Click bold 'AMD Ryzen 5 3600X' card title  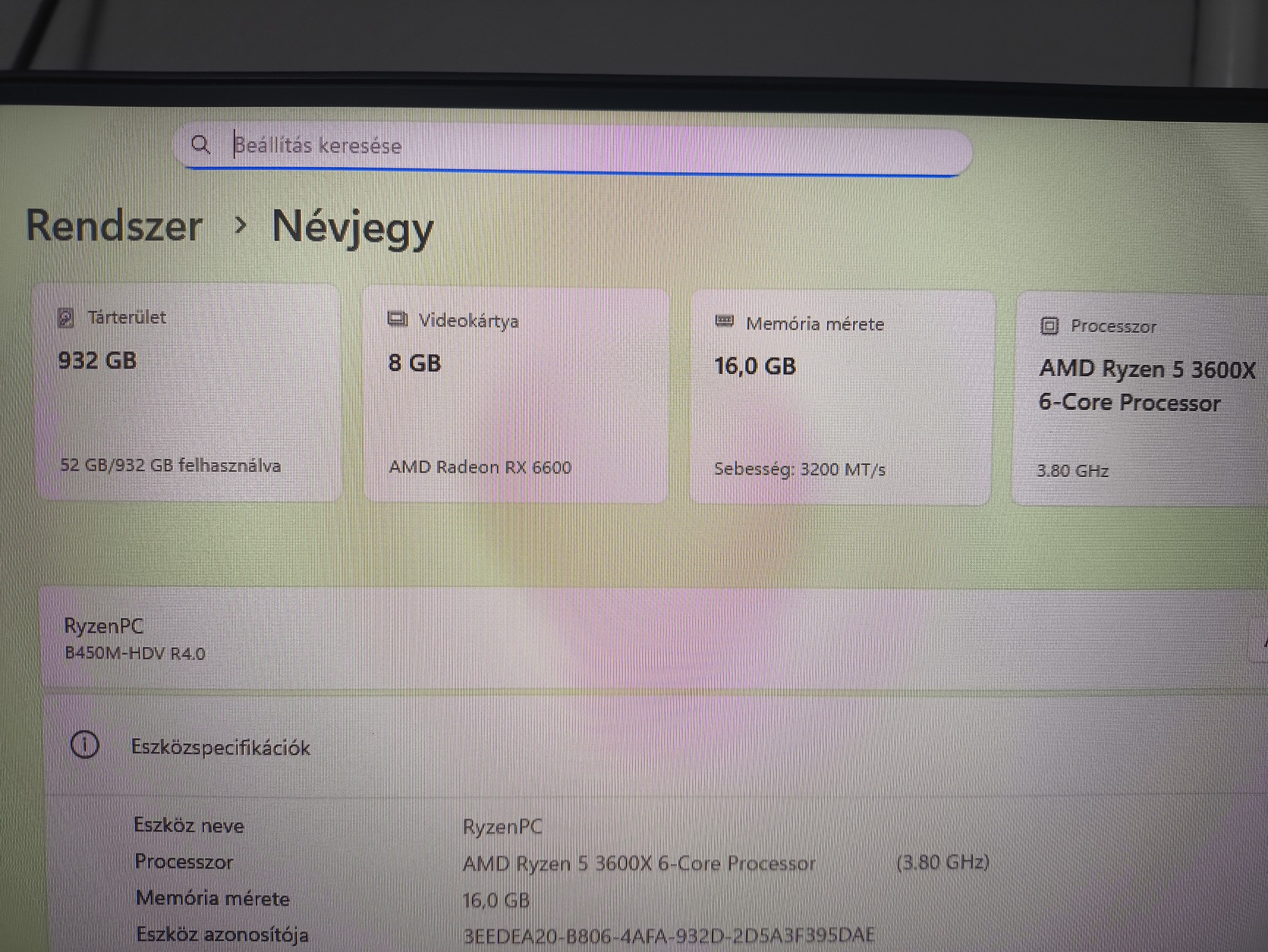(x=1147, y=369)
